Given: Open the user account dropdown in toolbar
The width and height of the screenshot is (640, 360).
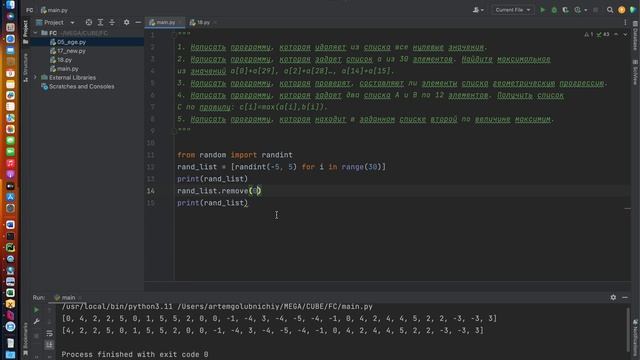Looking at the screenshot, I should tap(478, 10).
